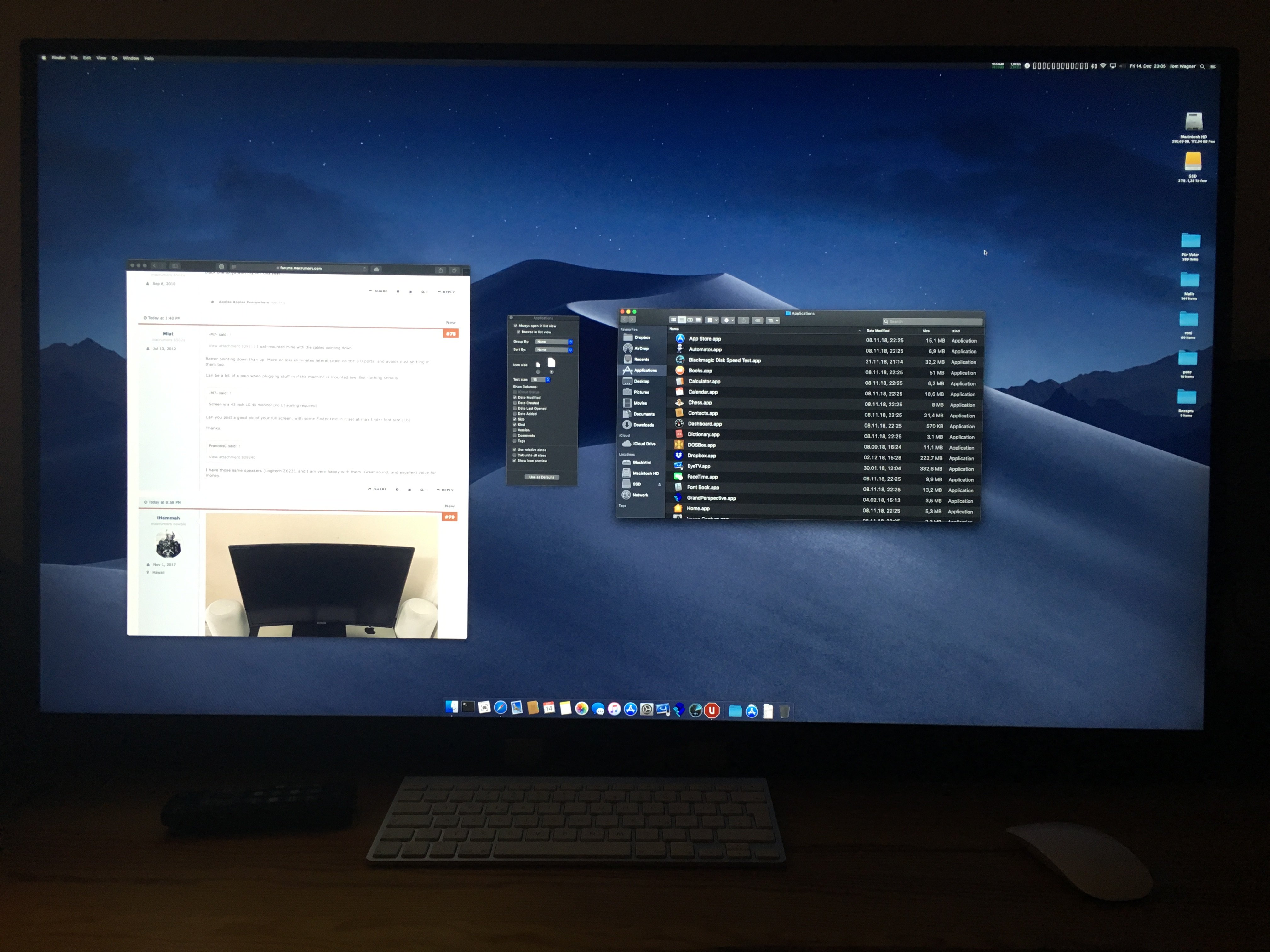Open the Finder Action gear dropdown
Image resolution: width=1270 pixels, height=952 pixels.
728,321
